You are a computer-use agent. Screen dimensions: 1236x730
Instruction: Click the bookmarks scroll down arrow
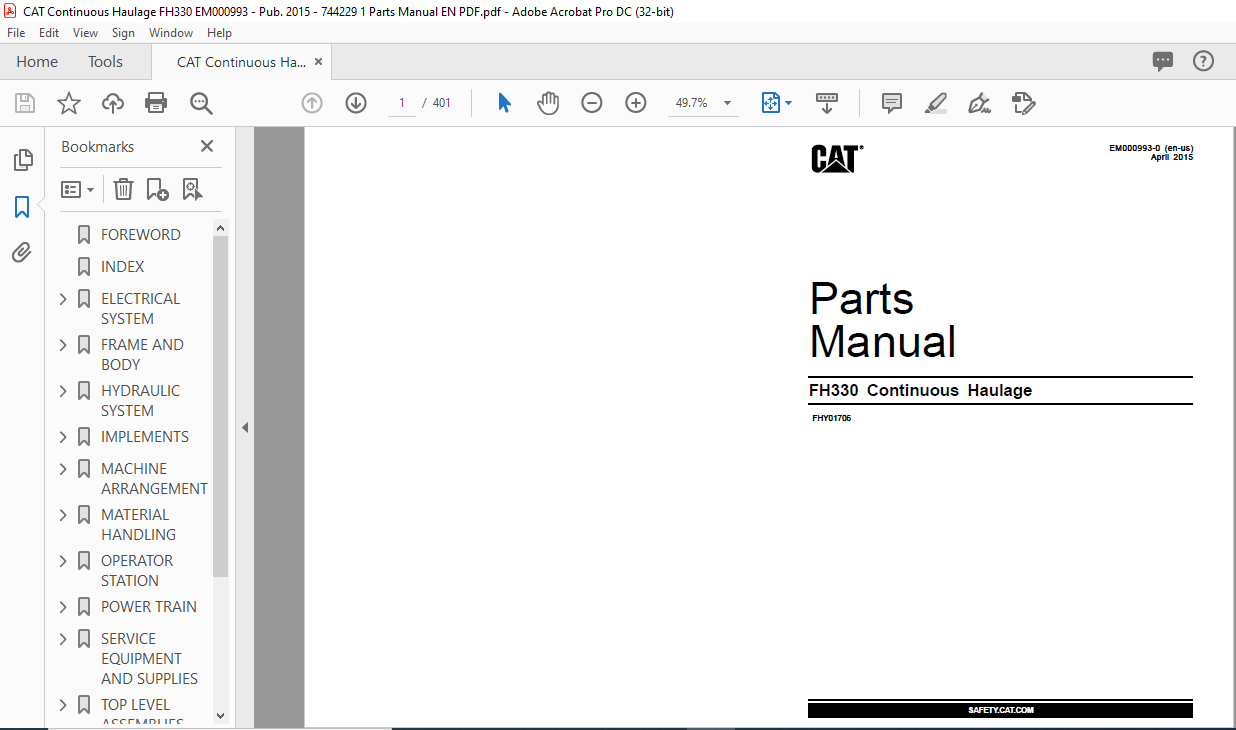[x=221, y=716]
